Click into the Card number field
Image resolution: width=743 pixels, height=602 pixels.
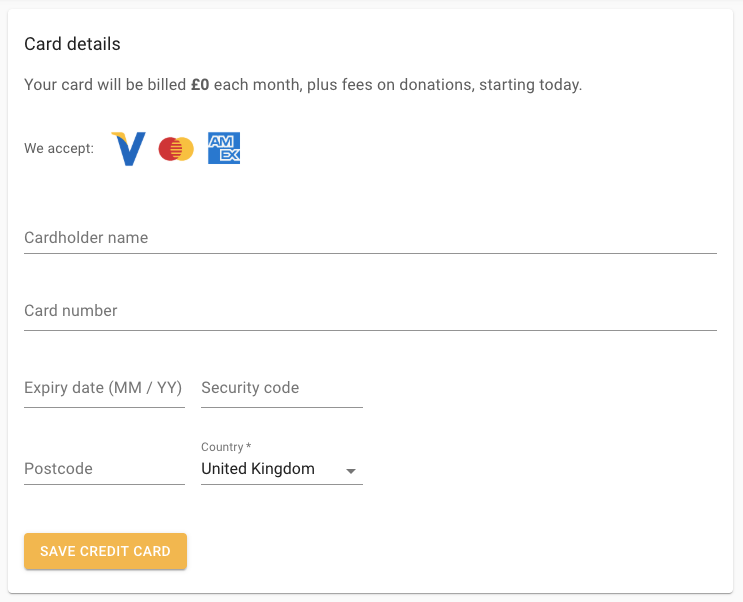[370, 311]
